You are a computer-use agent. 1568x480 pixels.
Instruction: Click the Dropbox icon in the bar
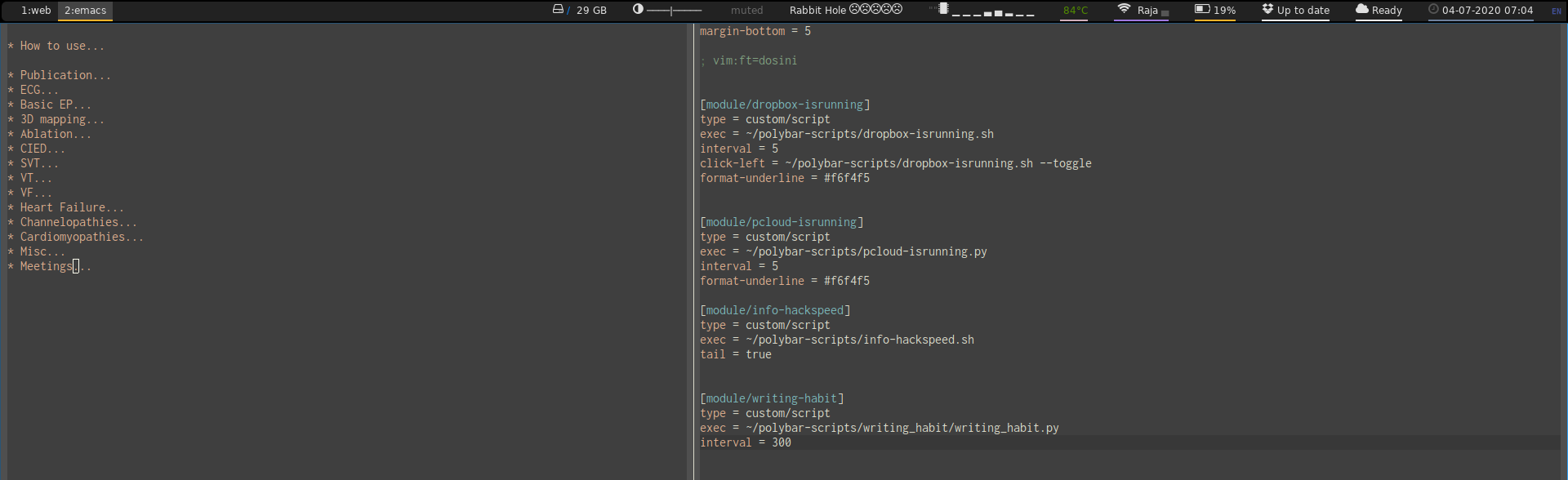1267,10
